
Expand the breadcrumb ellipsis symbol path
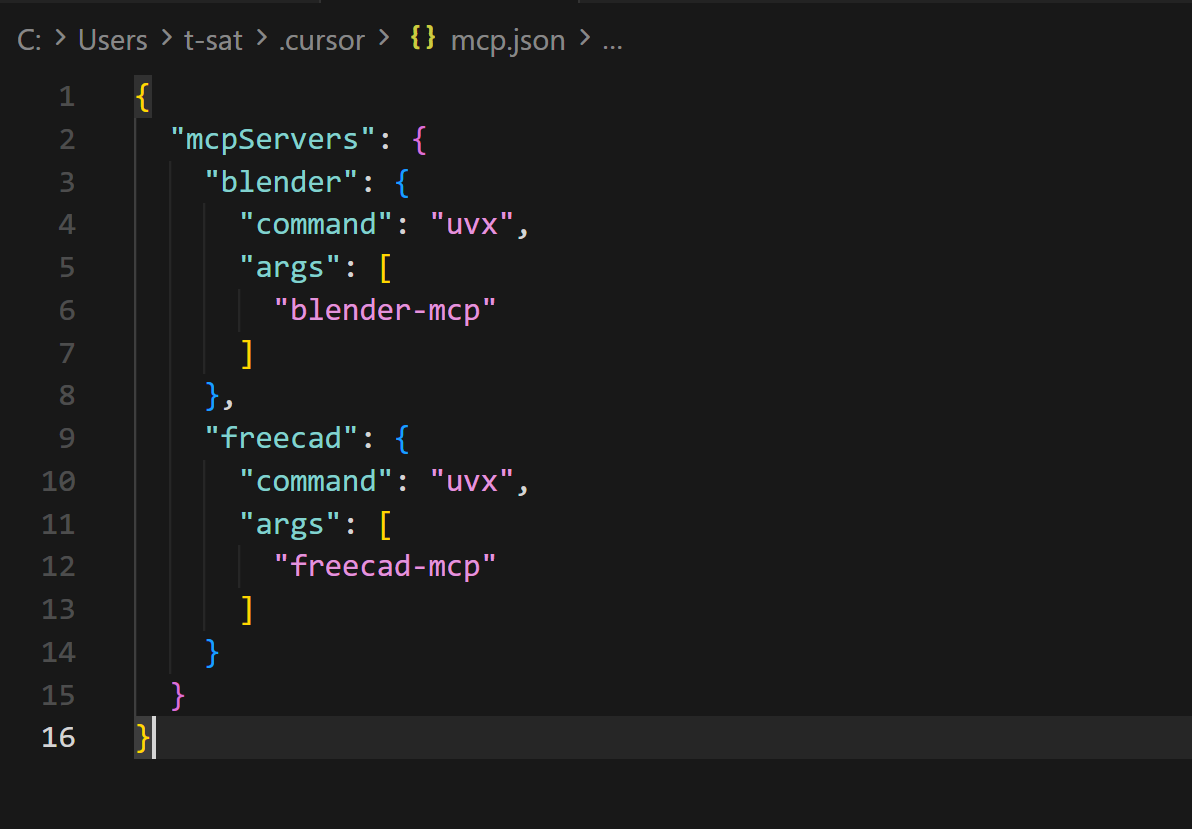click(x=613, y=42)
